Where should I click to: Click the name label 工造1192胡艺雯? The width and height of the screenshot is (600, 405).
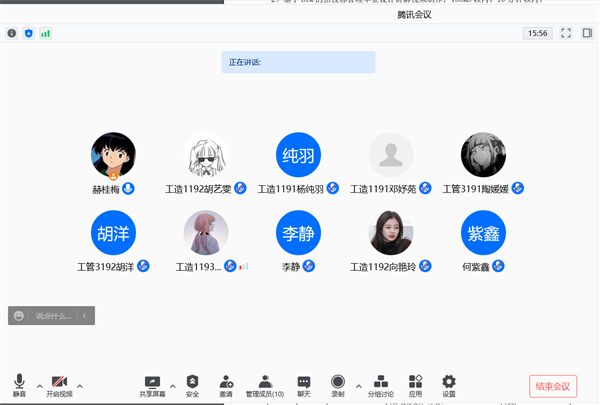click(198, 189)
